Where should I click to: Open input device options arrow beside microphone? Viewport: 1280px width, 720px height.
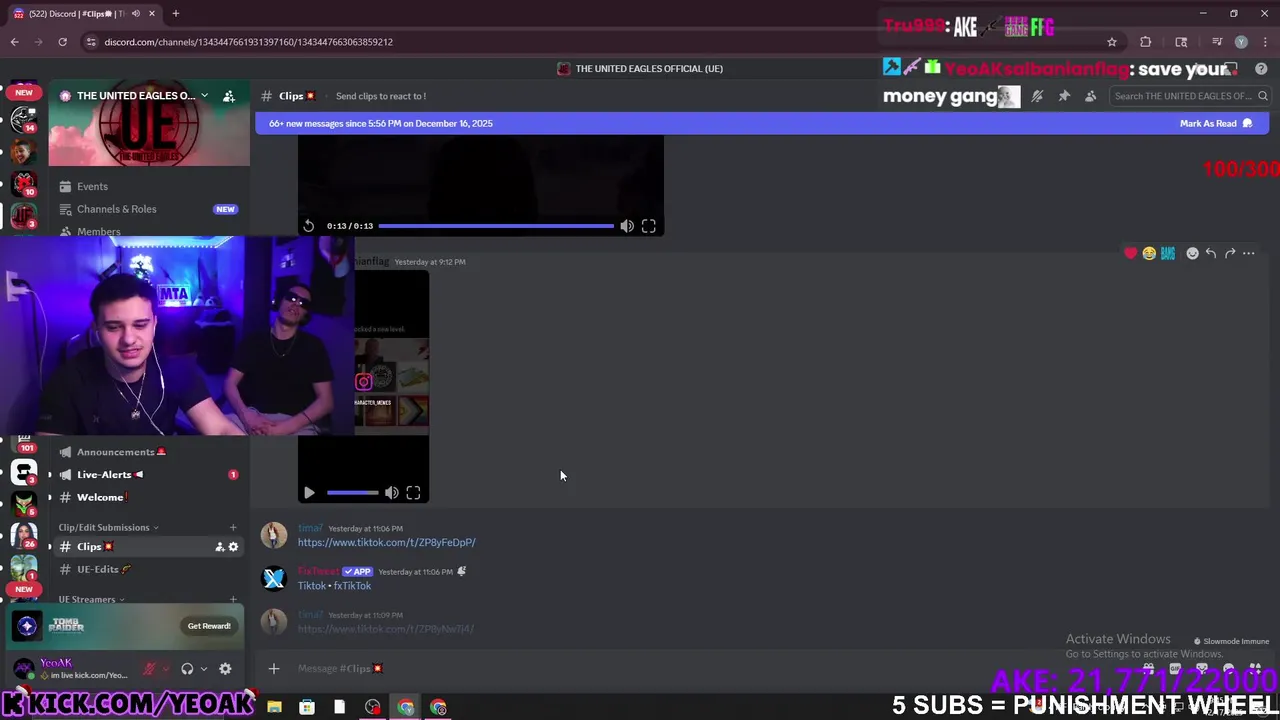[x=166, y=669]
